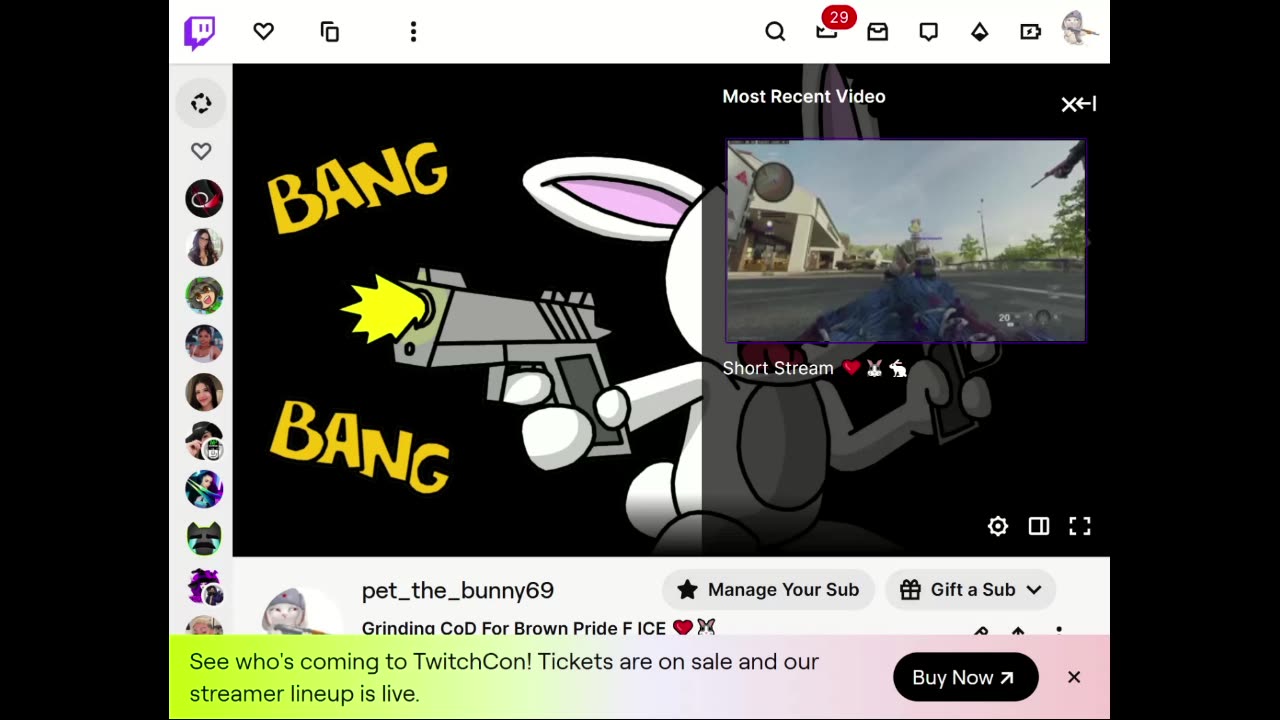Open the Prime loot tray icon

pyautogui.click(x=878, y=32)
